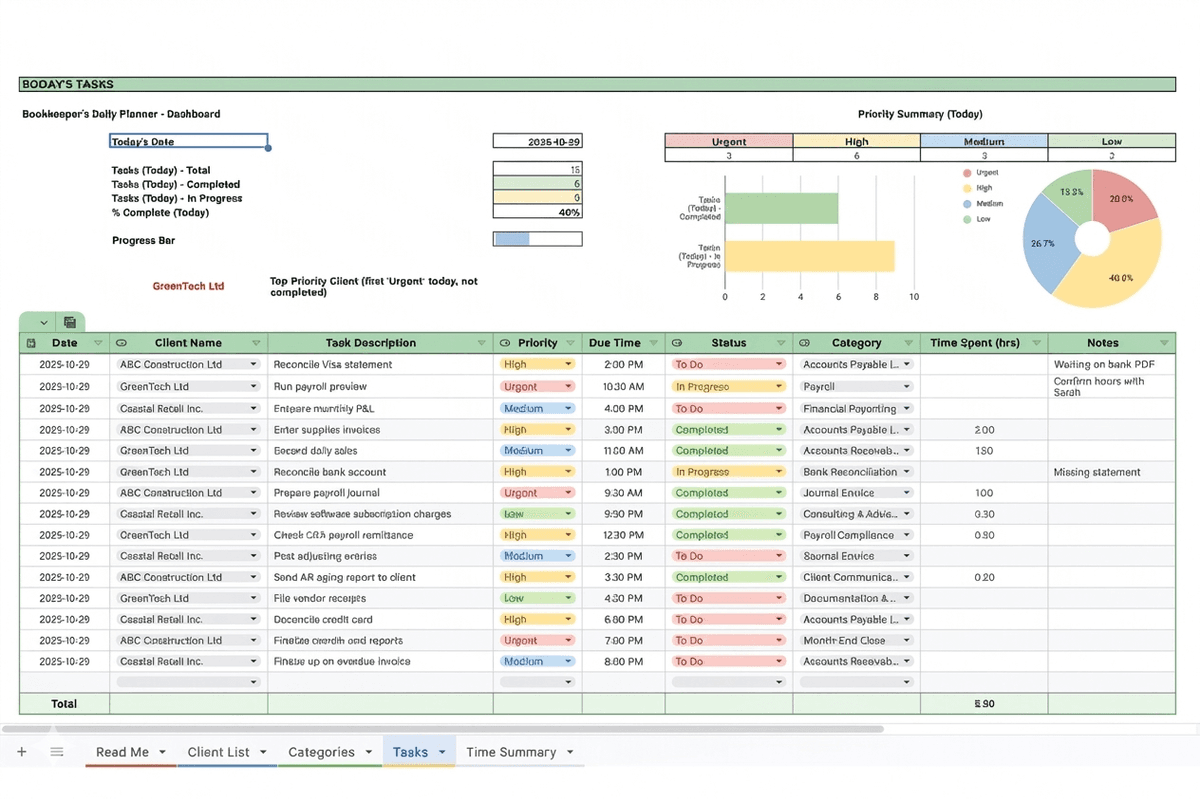Click the Status column type icon

[x=677, y=343]
